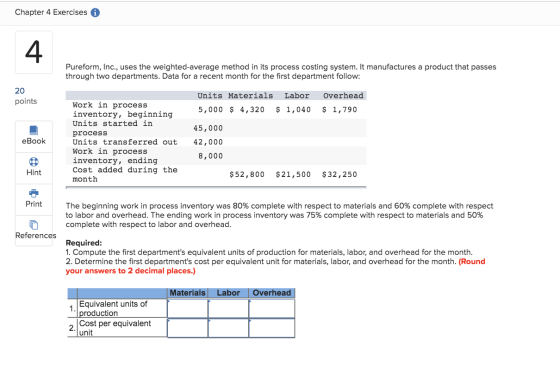Screen dimensions: 560x392
Task: Open the eBook resource
Action: pos(34,136)
